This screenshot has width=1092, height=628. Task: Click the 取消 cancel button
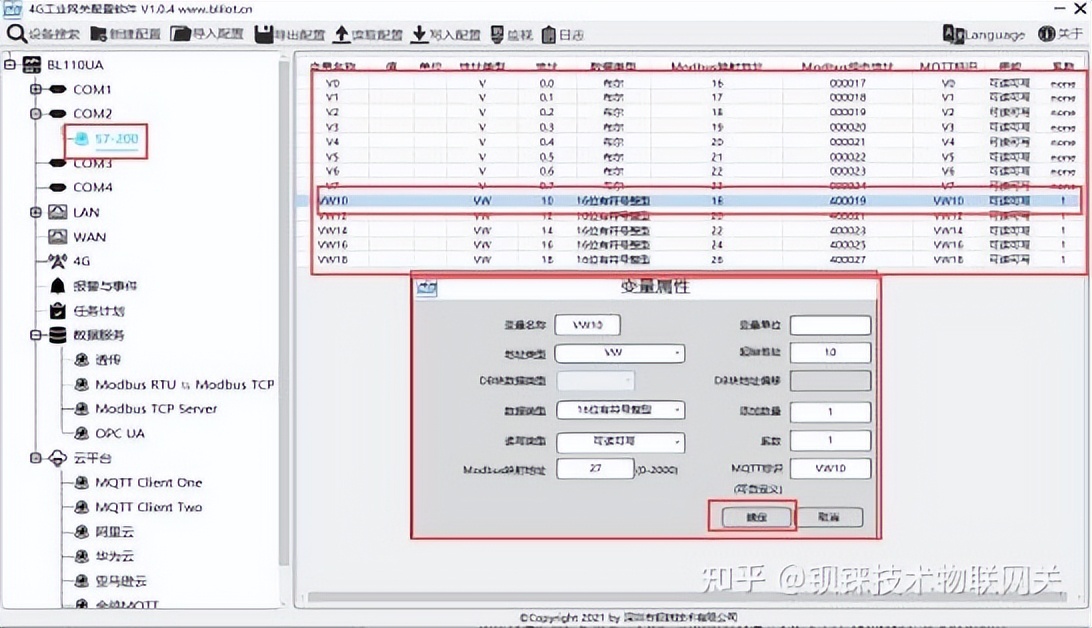[x=829, y=516]
